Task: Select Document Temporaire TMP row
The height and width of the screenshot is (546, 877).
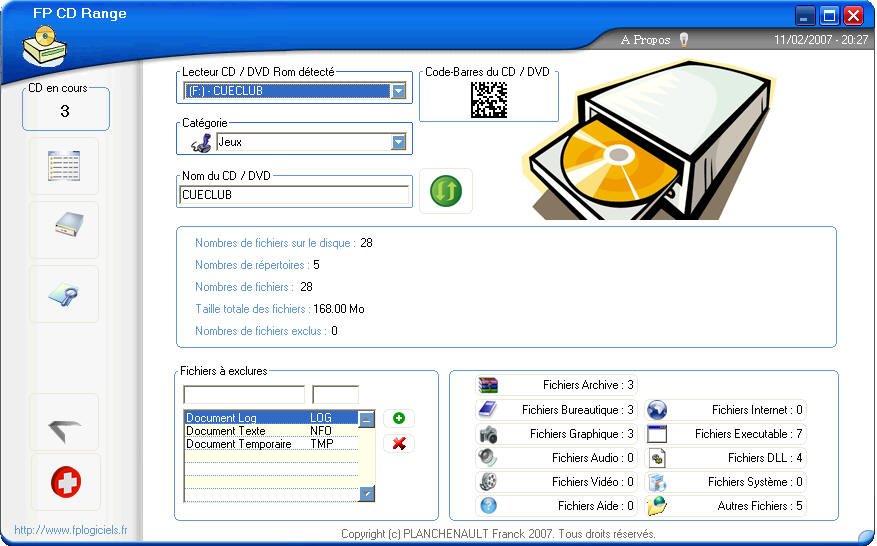Action: 270,444
